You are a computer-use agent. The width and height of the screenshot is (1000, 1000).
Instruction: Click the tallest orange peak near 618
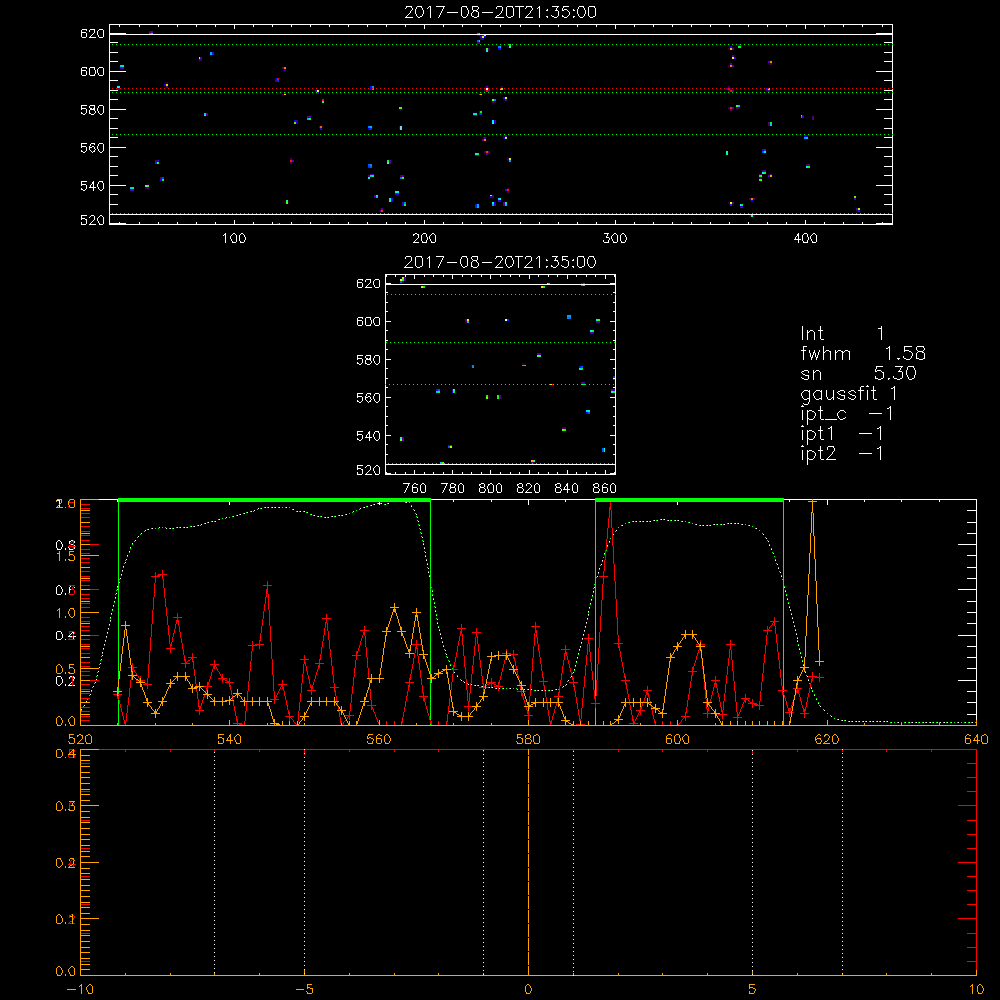pos(812,503)
